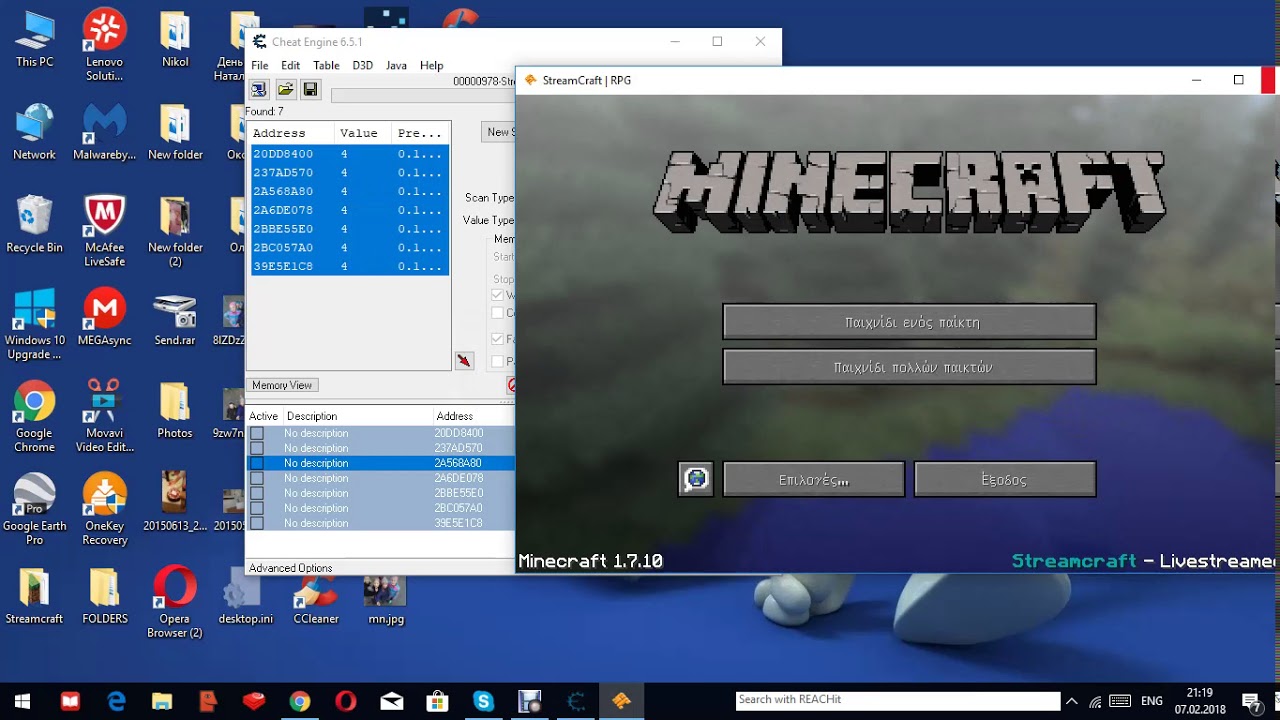Image resolution: width=1280 pixels, height=720 pixels.
Task: Open the D3D menu in Cheat Engine
Action: point(362,65)
